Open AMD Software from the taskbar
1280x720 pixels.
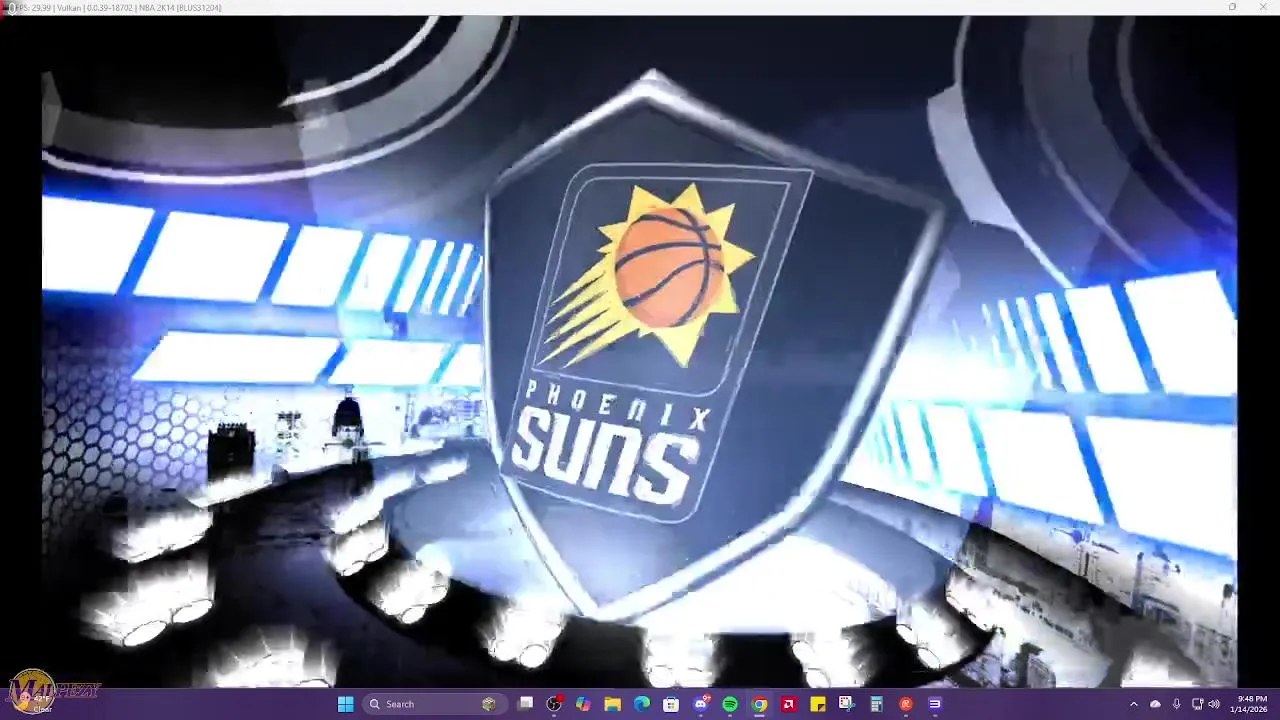tap(789, 704)
